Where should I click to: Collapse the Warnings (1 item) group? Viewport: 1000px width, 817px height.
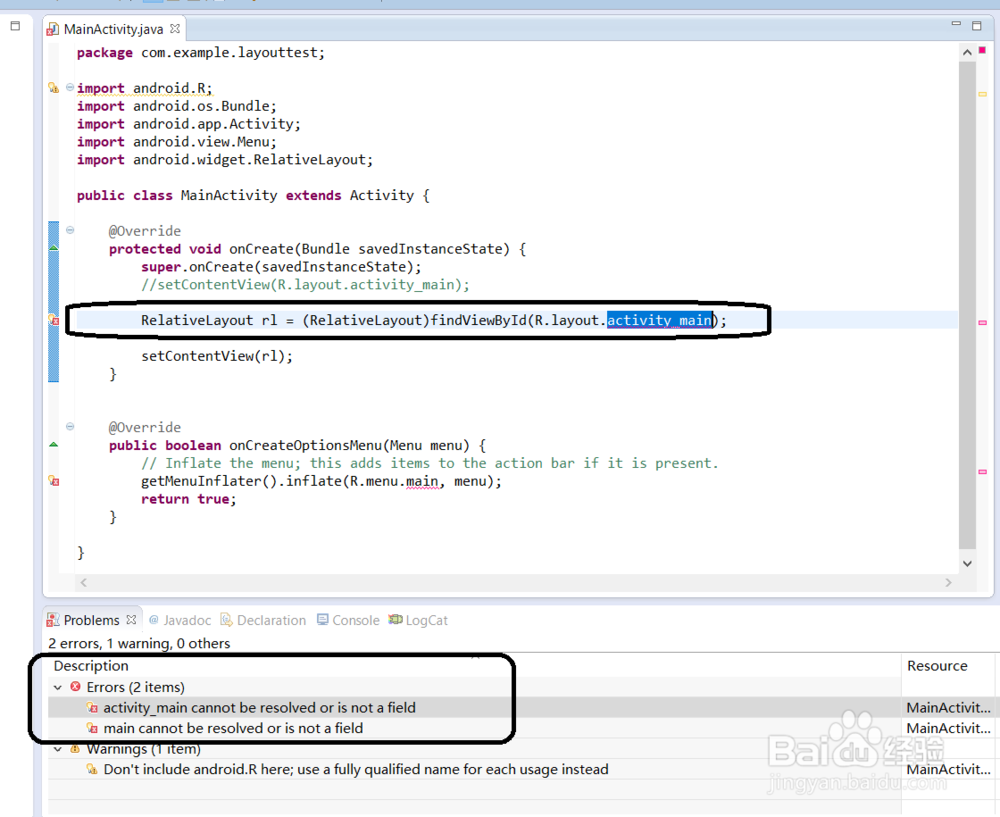point(58,749)
